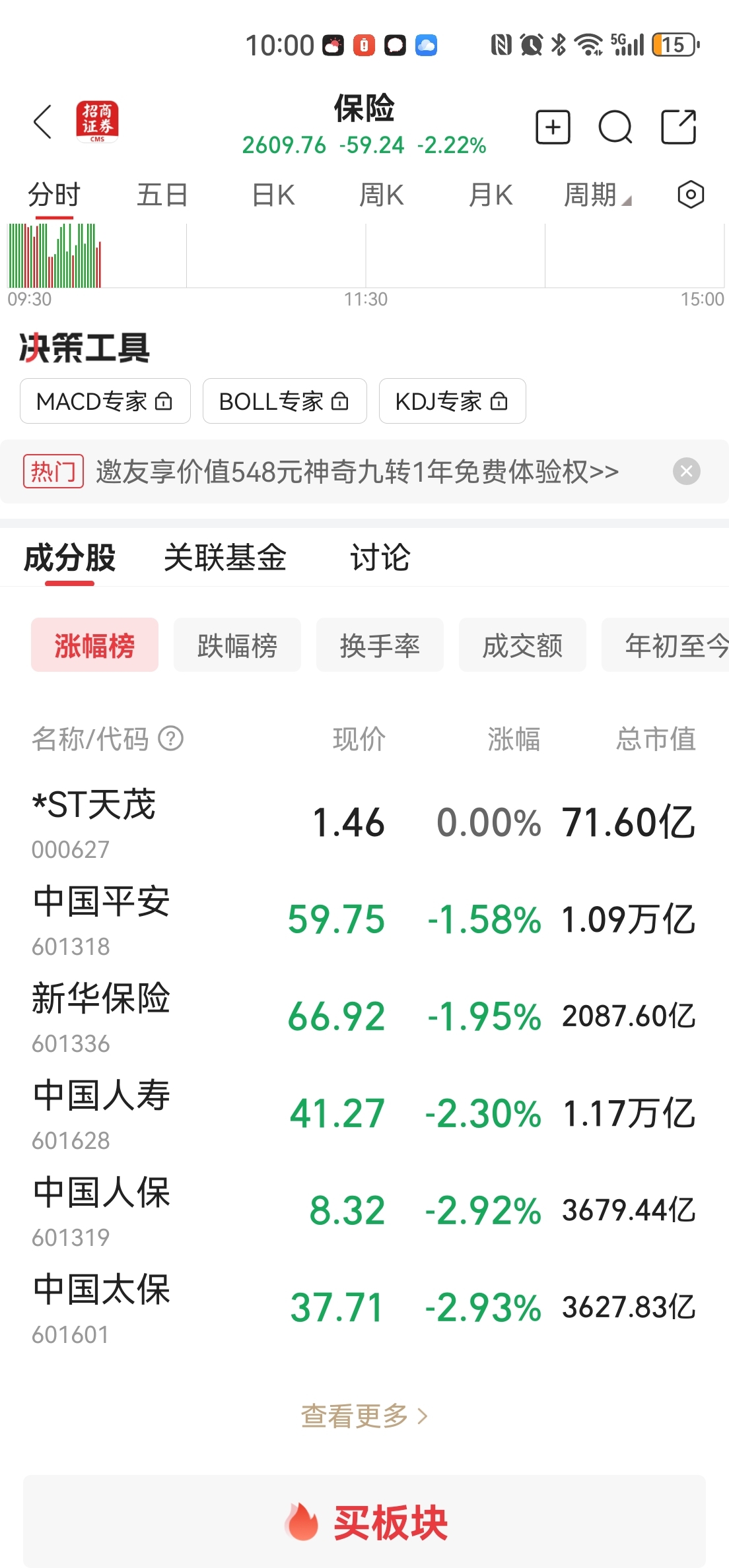Image resolution: width=729 pixels, height=1568 pixels.
Task: Sort by 现价 column header
Action: pyautogui.click(x=359, y=738)
